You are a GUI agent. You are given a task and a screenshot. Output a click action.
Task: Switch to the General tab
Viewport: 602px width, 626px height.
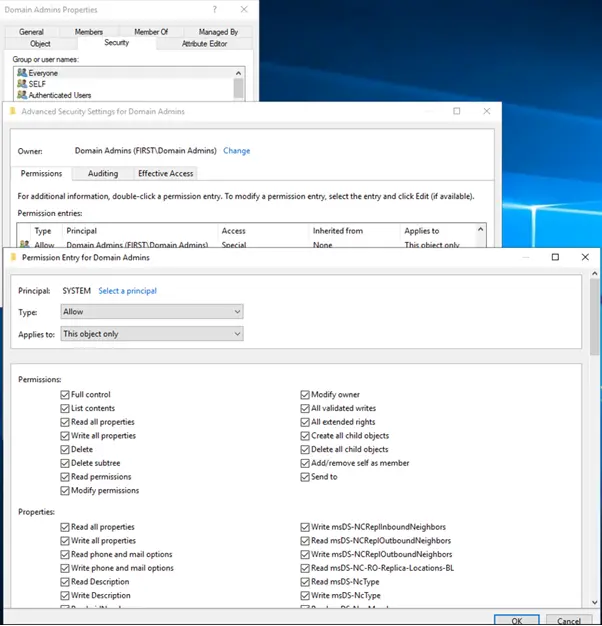coord(31,32)
